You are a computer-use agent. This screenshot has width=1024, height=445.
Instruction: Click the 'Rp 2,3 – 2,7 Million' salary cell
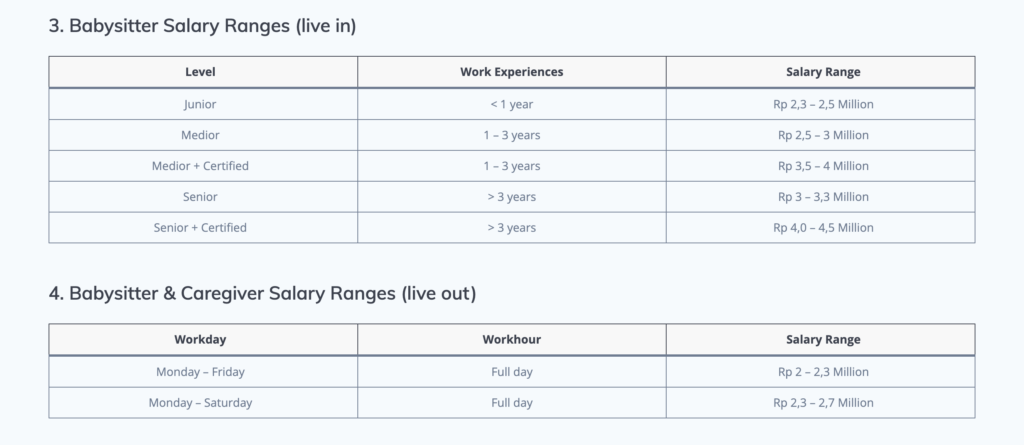[823, 403]
